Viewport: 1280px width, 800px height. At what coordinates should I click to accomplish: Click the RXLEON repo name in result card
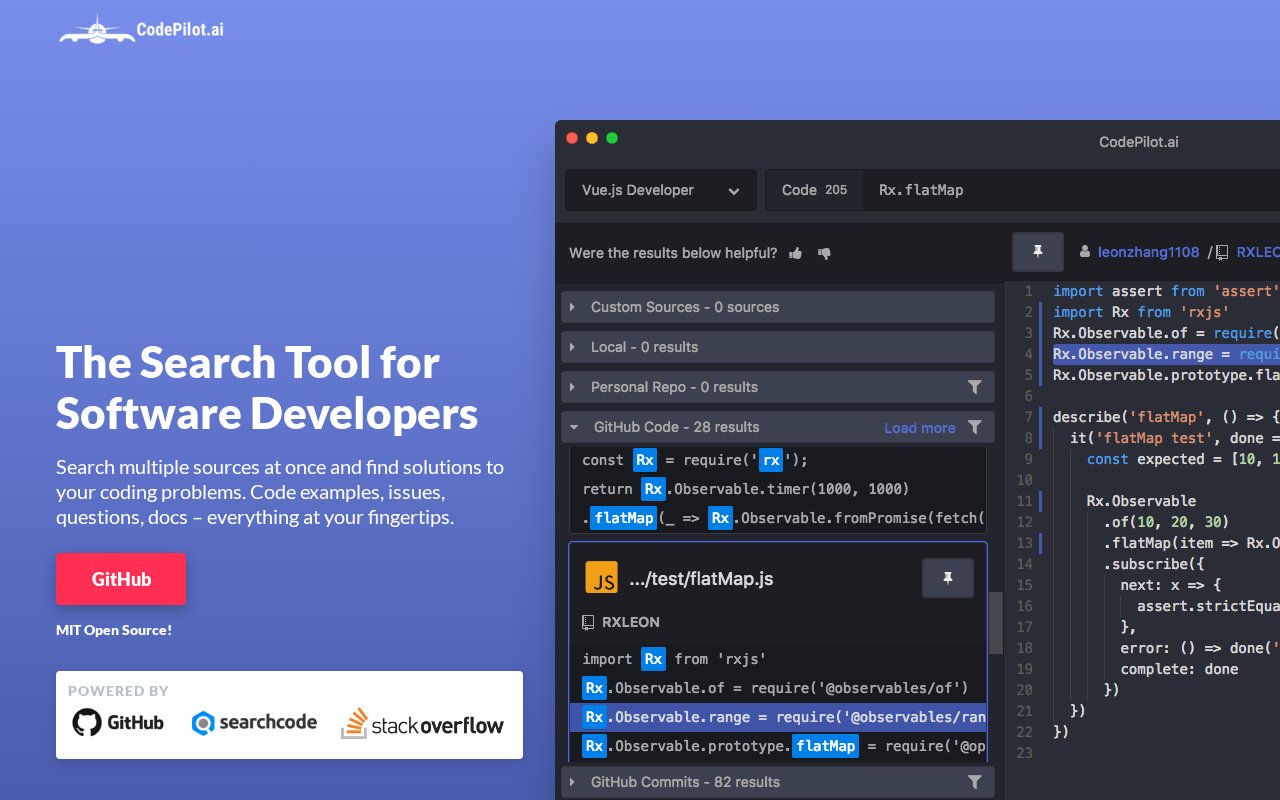pyautogui.click(x=631, y=622)
